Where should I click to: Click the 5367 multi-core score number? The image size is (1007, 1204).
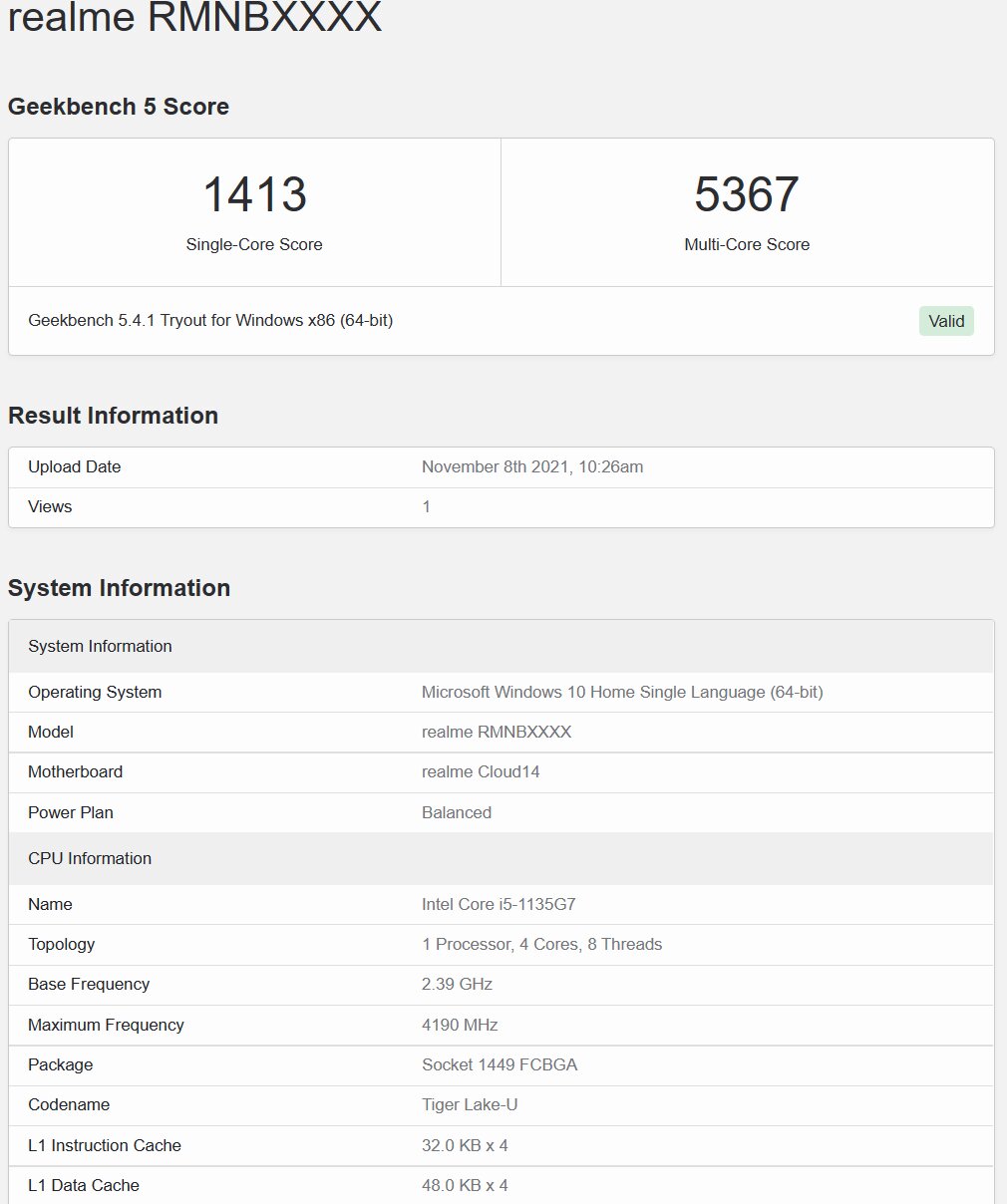(747, 194)
